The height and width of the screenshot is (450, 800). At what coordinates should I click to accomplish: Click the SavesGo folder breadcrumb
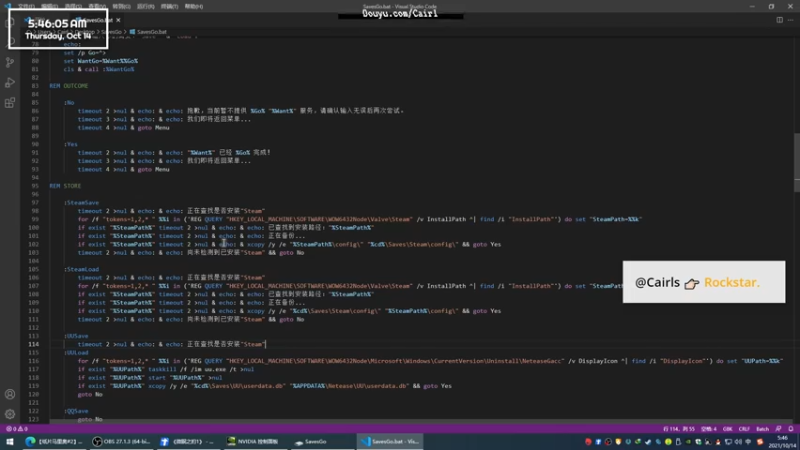[x=112, y=32]
